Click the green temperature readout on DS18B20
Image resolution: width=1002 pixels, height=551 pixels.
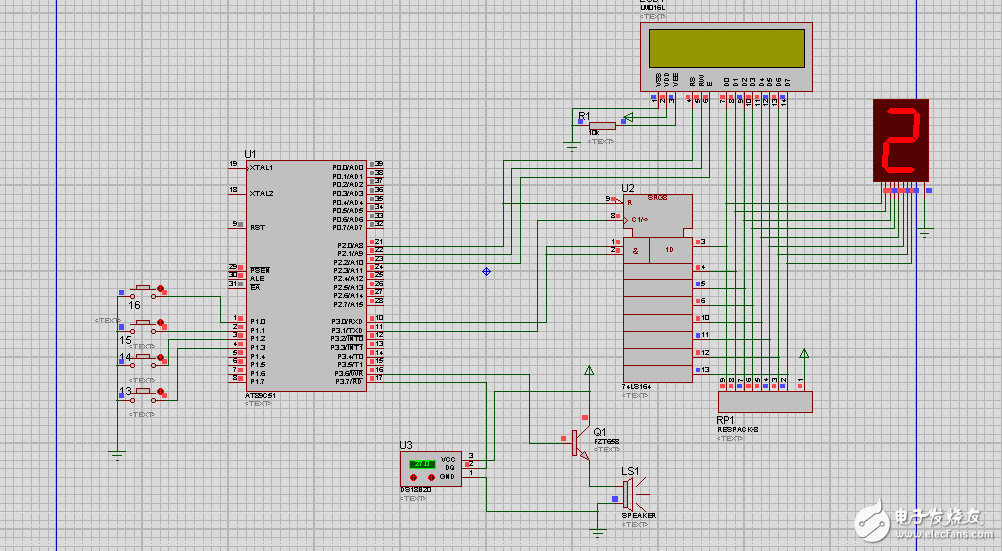click(422, 464)
